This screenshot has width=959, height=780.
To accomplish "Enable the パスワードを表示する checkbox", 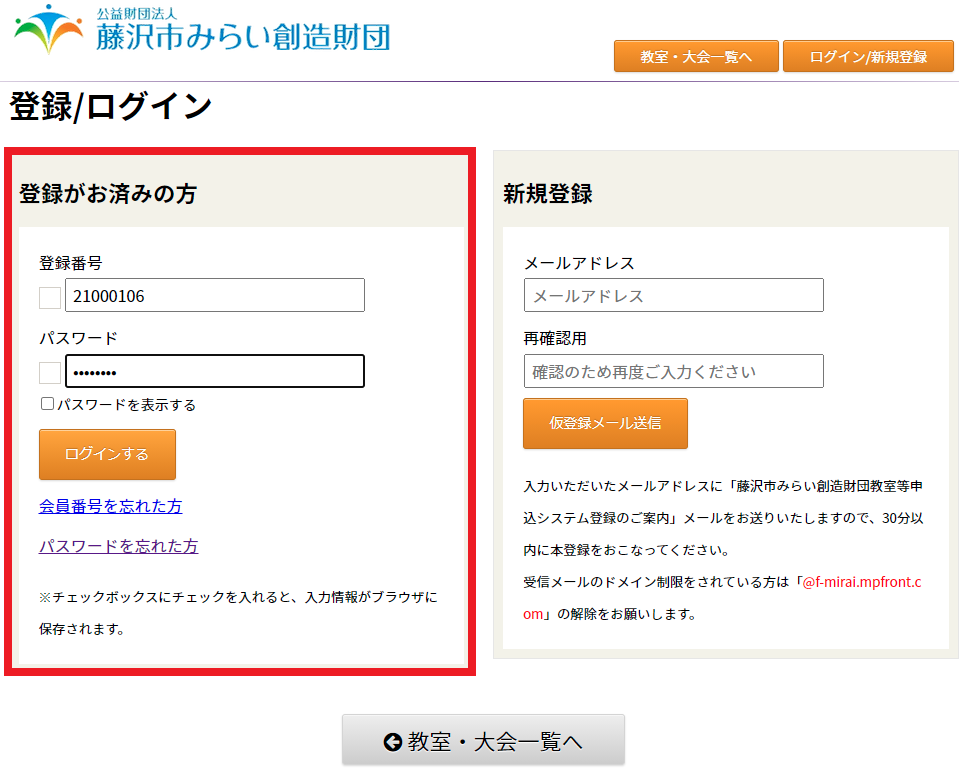I will pyautogui.click(x=47, y=404).
